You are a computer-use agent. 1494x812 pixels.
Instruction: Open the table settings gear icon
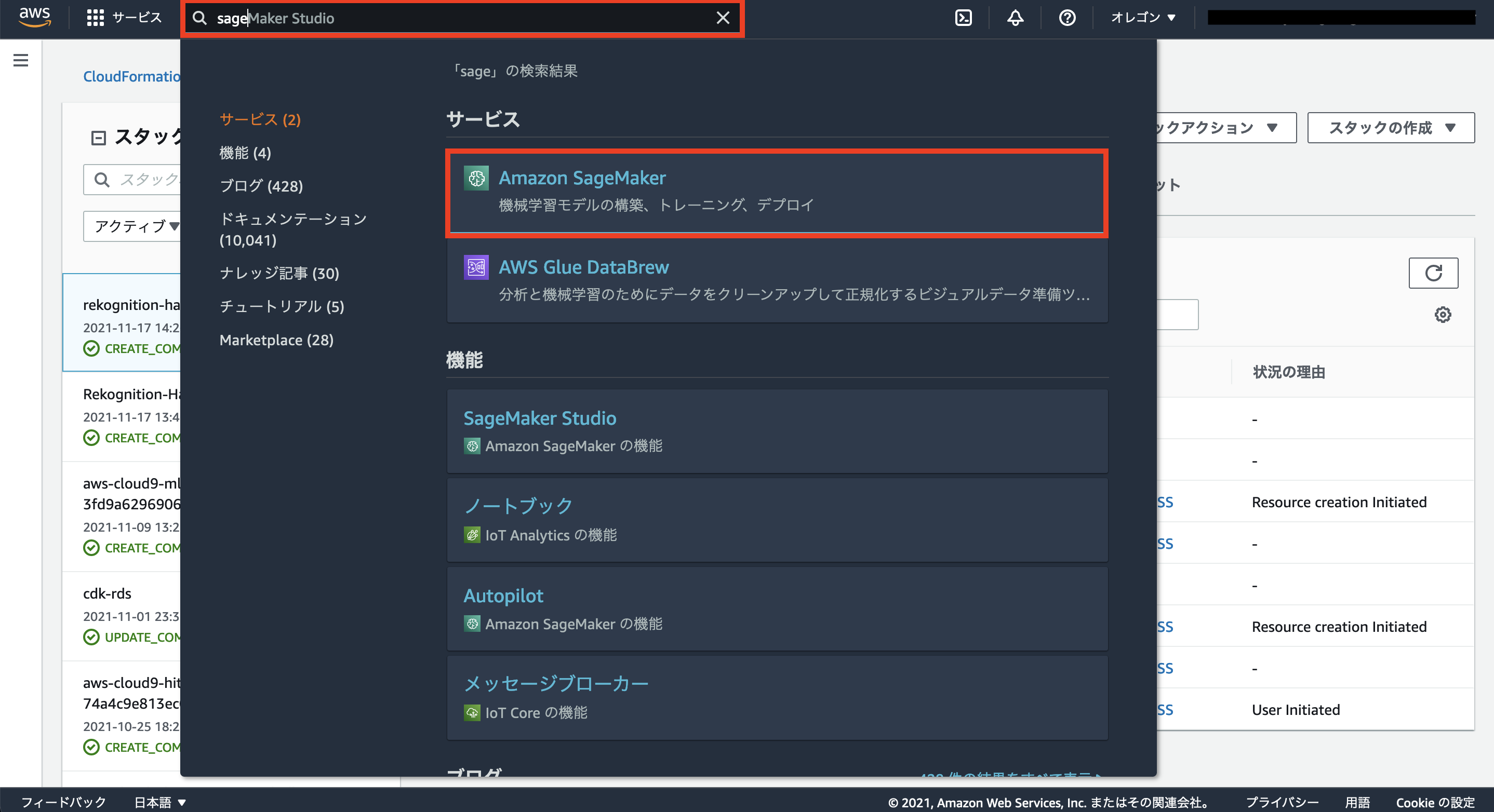coord(1443,315)
